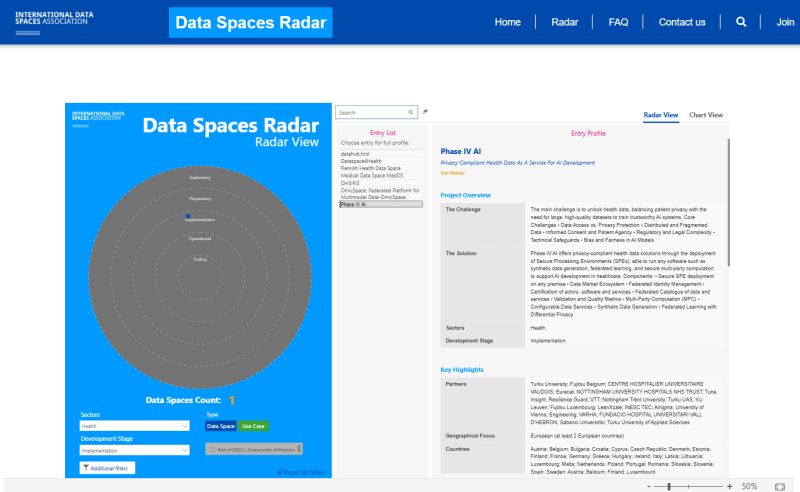This screenshot has width=800, height=492.
Task: Open the Sectors dropdown
Action: [134, 426]
